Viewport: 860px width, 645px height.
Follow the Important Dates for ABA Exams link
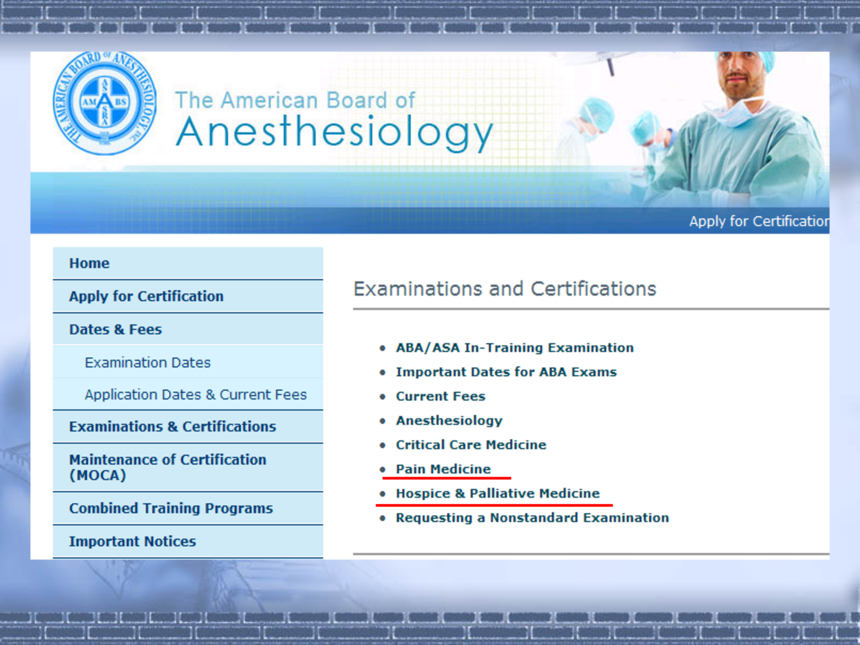click(506, 372)
